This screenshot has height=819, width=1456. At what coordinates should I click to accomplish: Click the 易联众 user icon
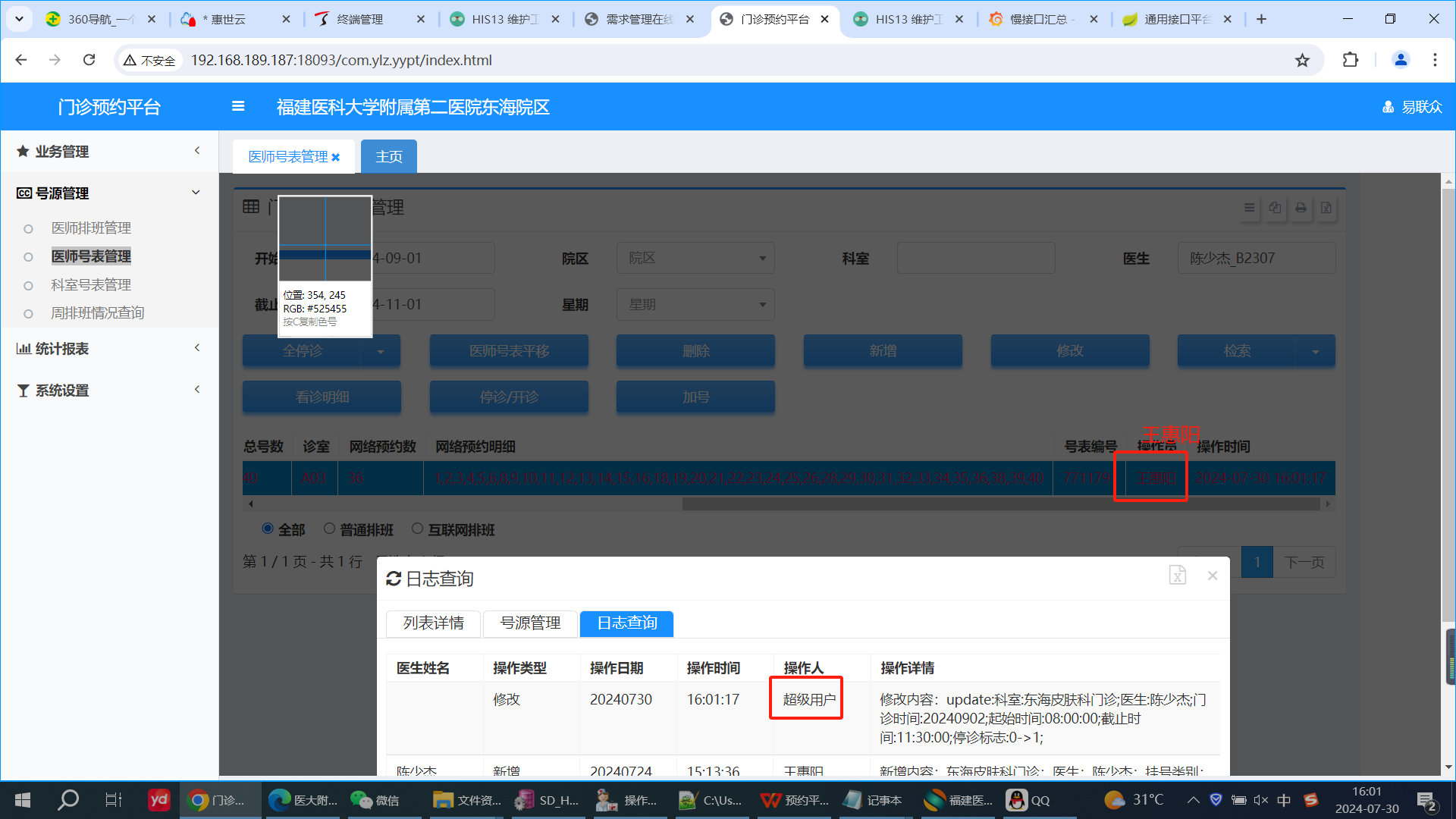point(1388,107)
